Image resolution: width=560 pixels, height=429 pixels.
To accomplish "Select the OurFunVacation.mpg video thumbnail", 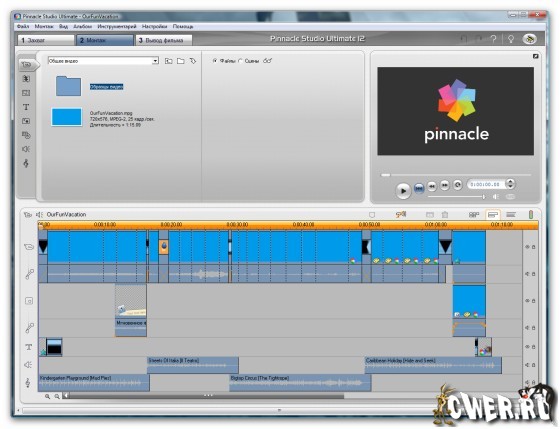I will click(67, 117).
